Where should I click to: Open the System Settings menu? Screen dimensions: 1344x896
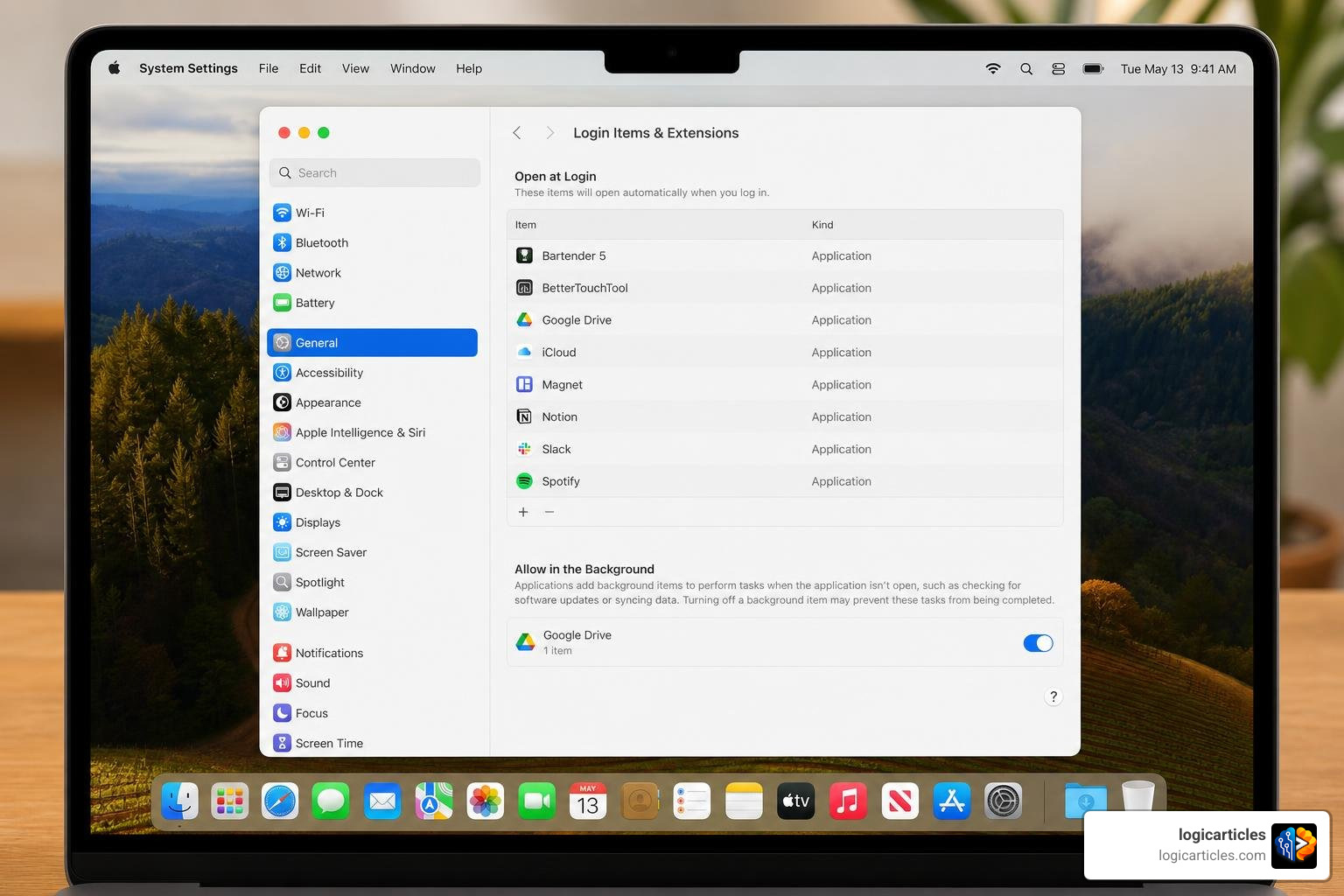coord(188,68)
